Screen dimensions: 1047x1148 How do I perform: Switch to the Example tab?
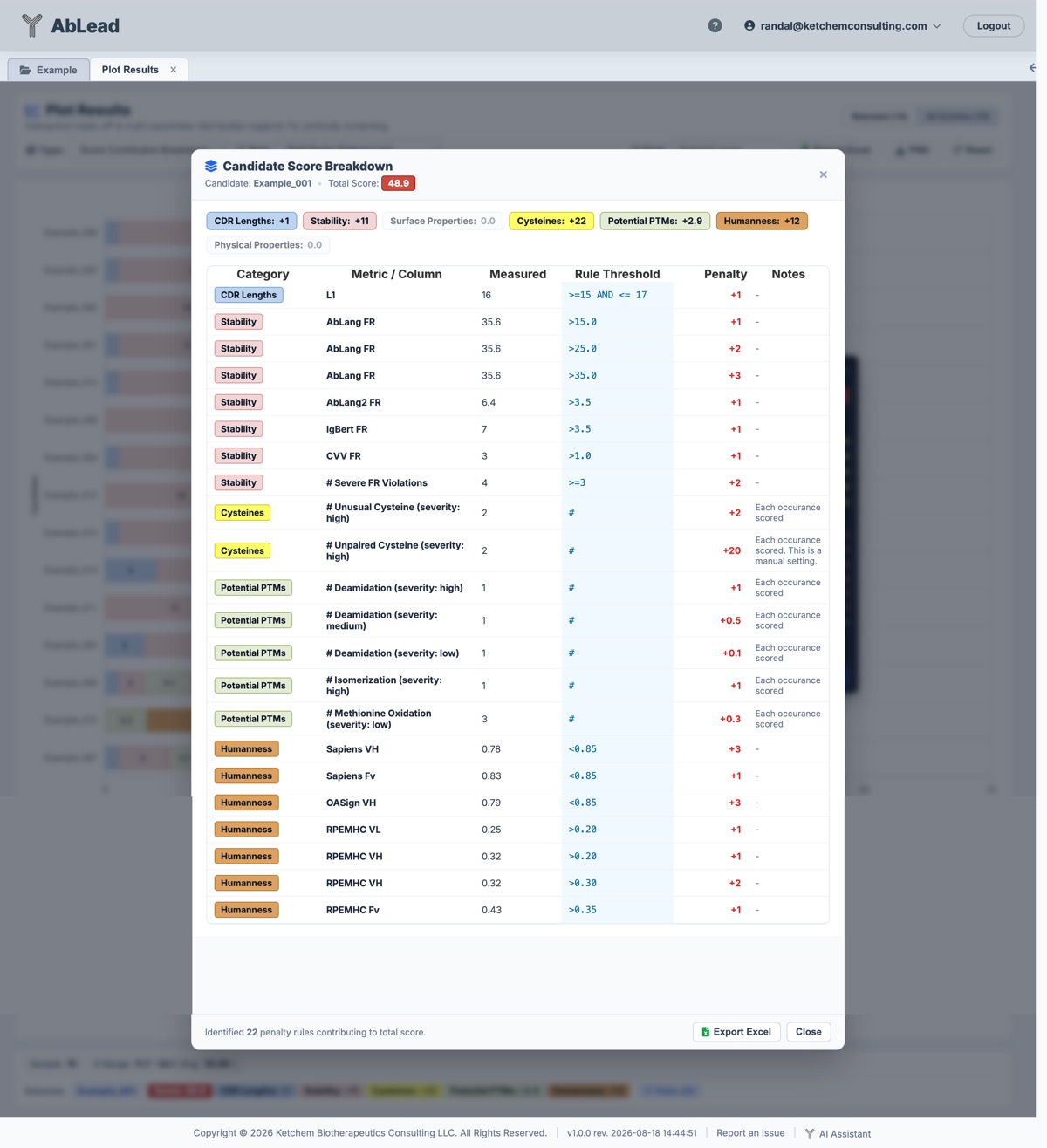click(49, 70)
